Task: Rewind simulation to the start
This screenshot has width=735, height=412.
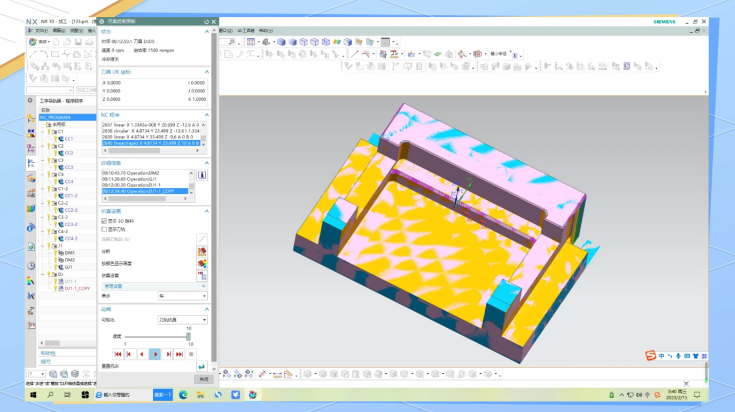Action: pyautogui.click(x=118, y=354)
